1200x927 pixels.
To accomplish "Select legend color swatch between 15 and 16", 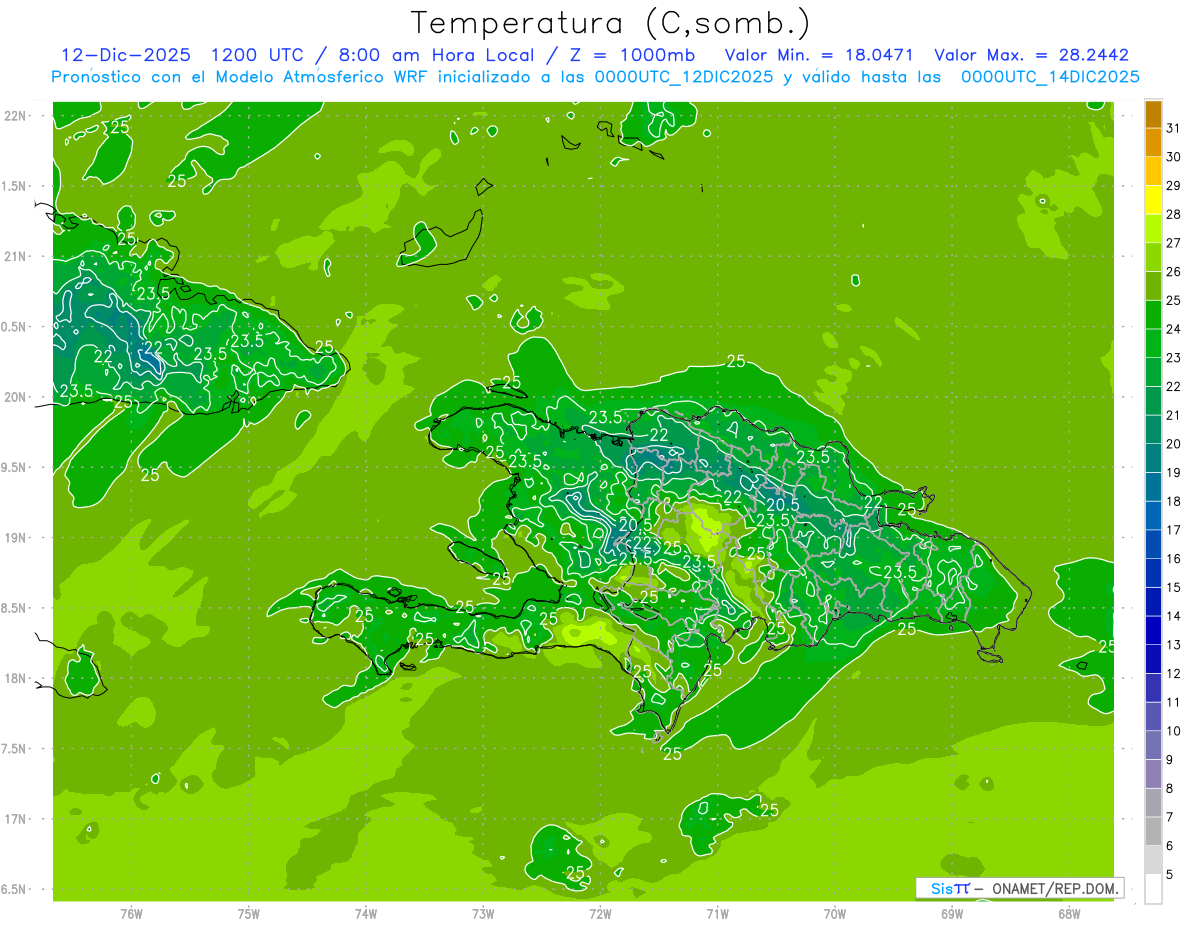I will pyautogui.click(x=1153, y=573).
